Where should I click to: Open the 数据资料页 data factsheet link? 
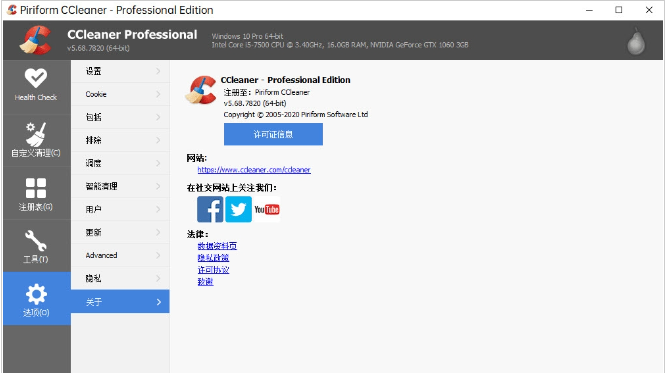click(217, 246)
